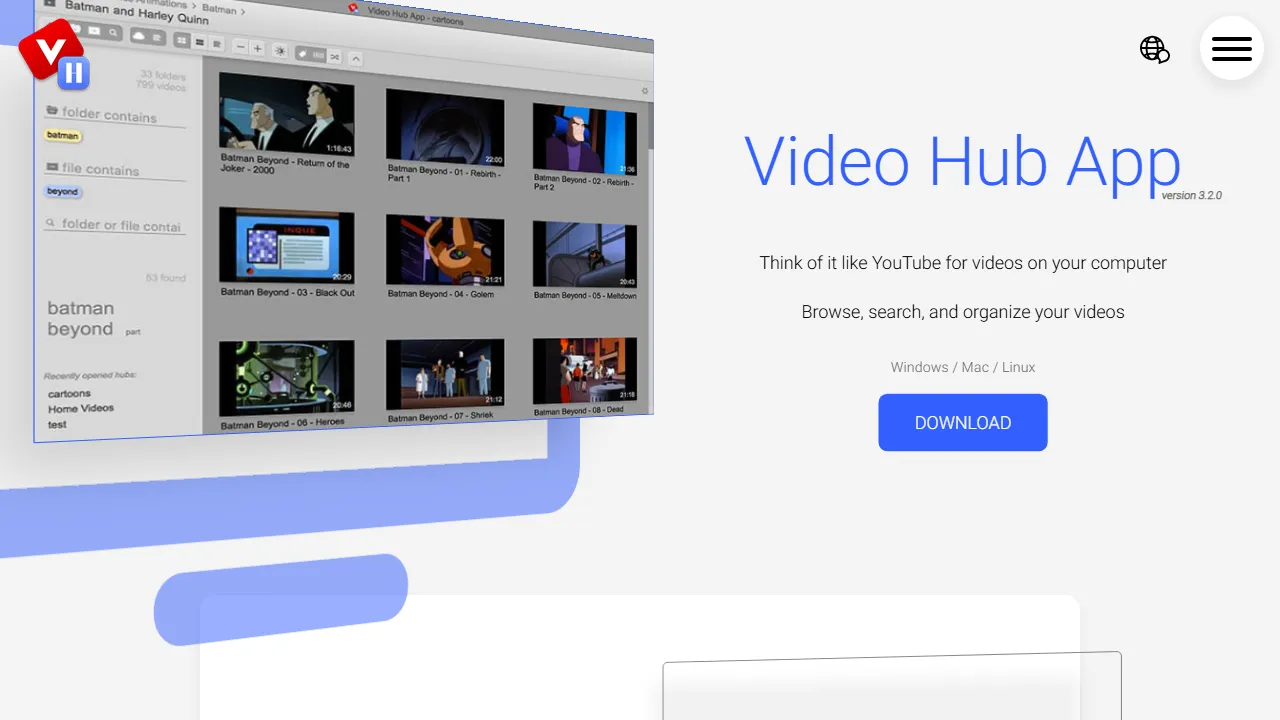
Task: Remove the beyond file filter tag
Action: [x=62, y=192]
